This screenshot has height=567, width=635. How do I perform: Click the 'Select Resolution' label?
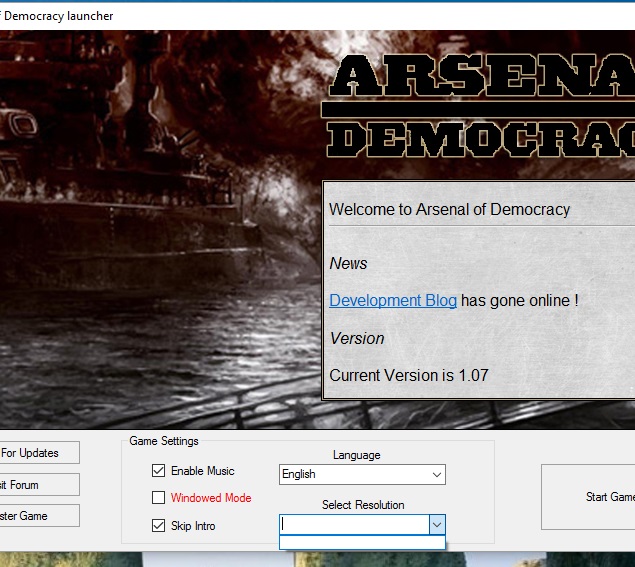363,505
